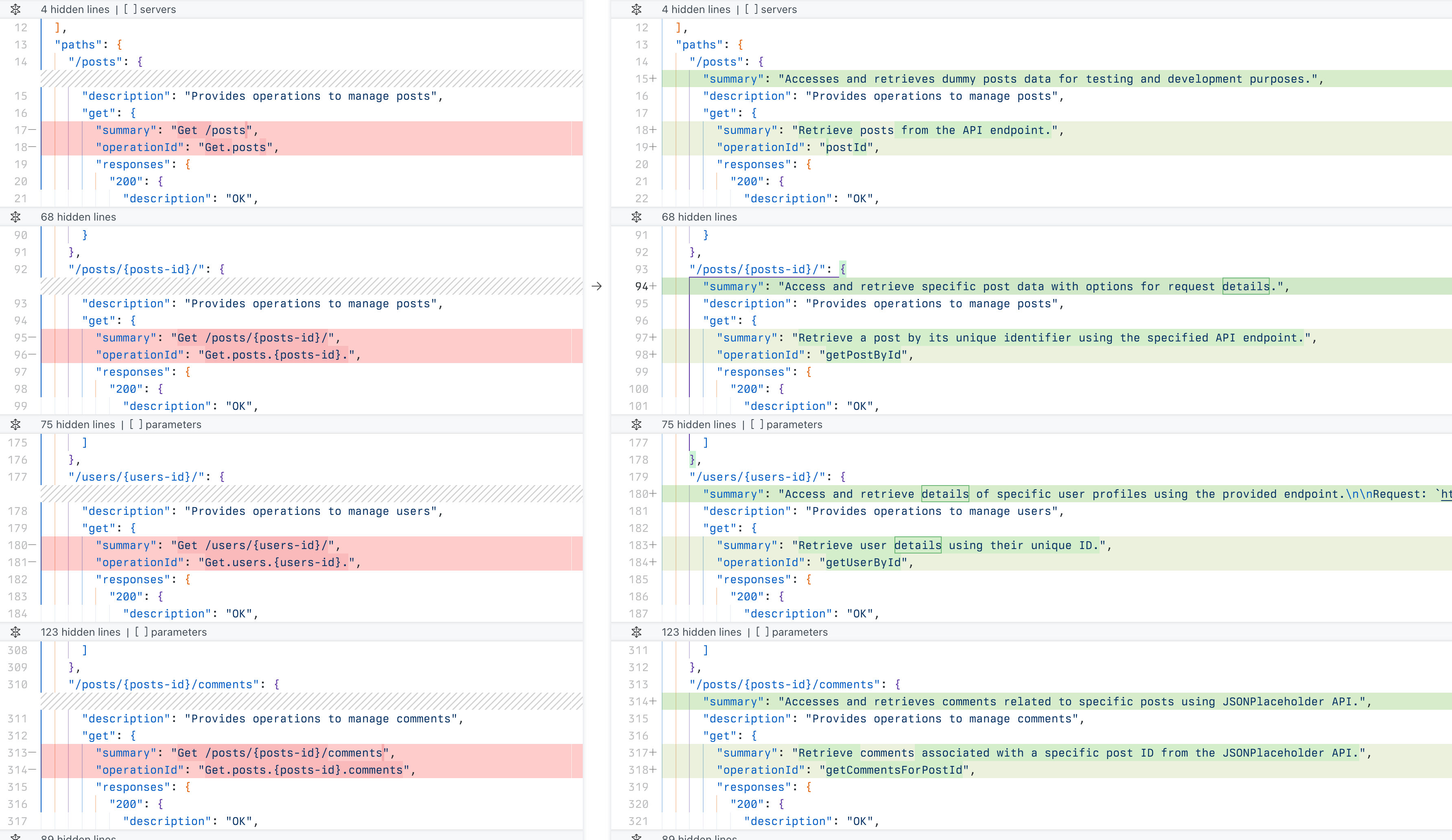Viewport: 1452px width, 840px height.
Task: Expand the 89 hidden lines bar in right pane
Action: pyautogui.click(x=637, y=837)
